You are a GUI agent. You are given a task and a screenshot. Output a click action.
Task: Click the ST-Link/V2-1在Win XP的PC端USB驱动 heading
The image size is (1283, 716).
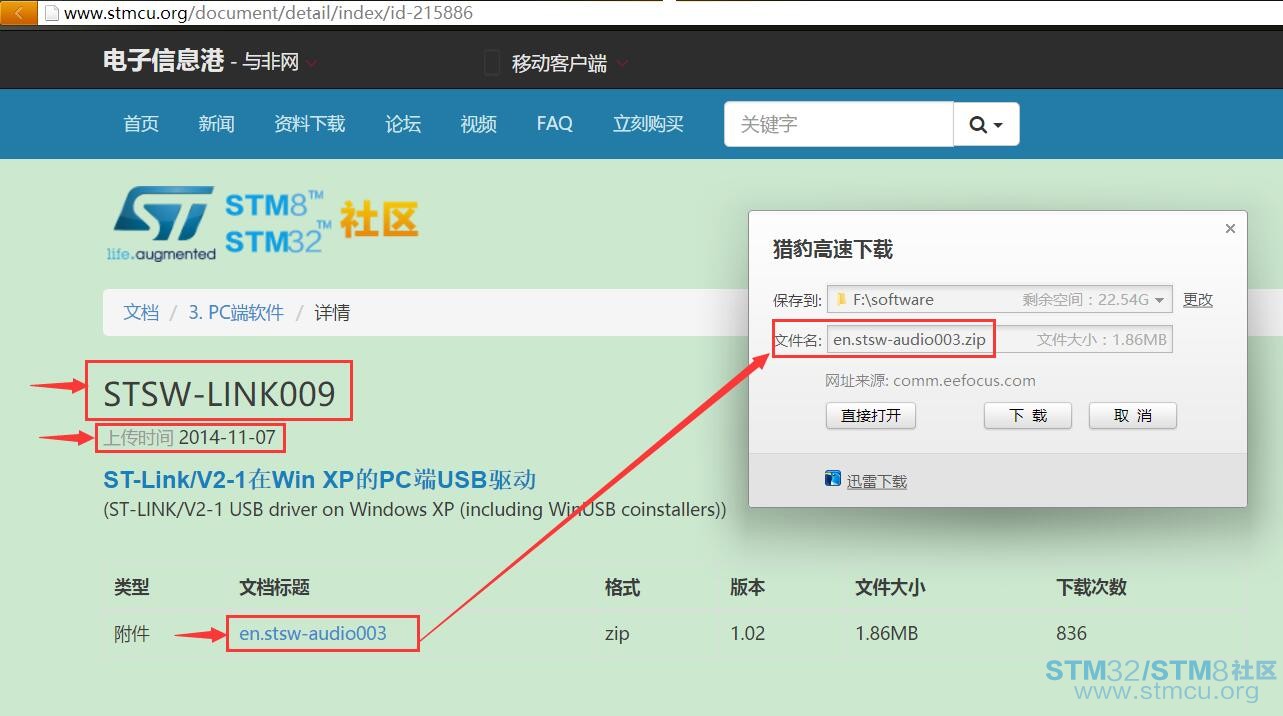320,479
